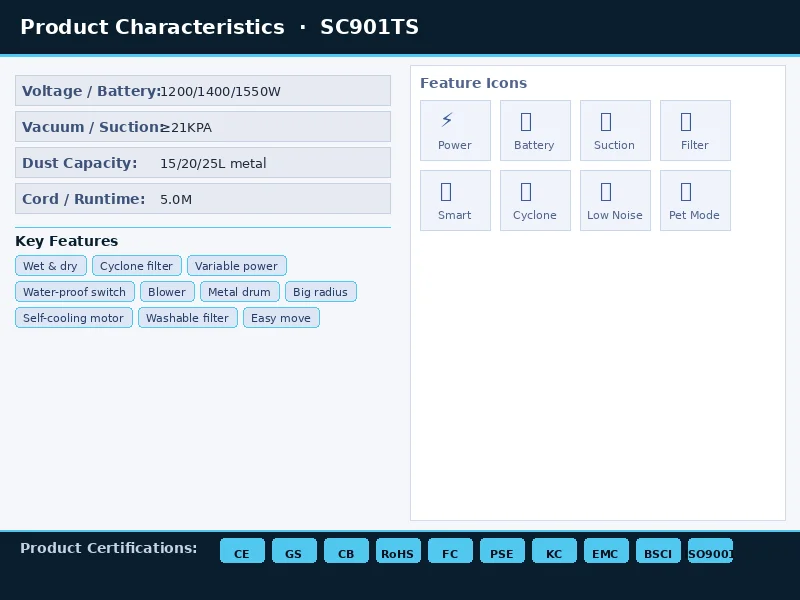
Task: Select the Cord / Runtime 5.0M row
Action: click(x=203, y=198)
